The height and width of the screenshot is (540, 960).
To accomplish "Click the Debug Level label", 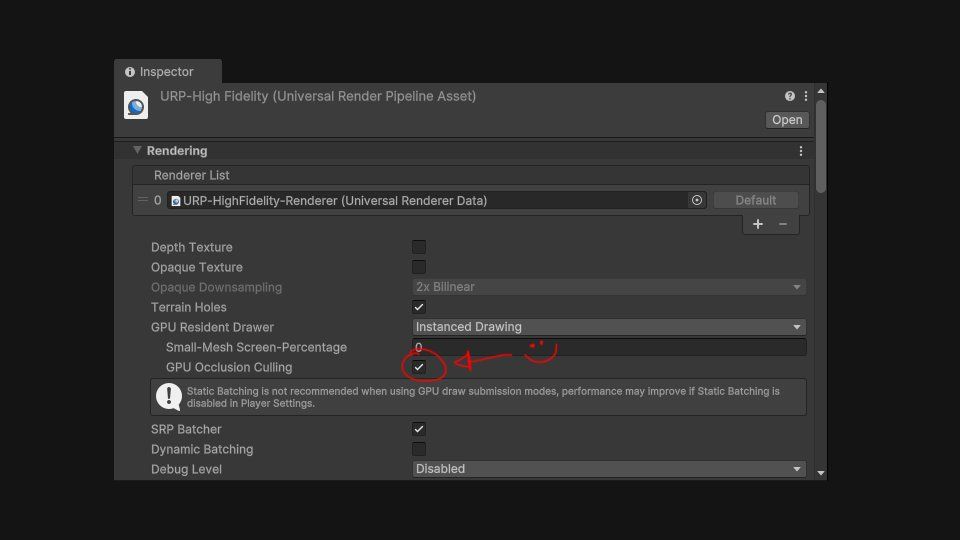I will [x=186, y=470].
